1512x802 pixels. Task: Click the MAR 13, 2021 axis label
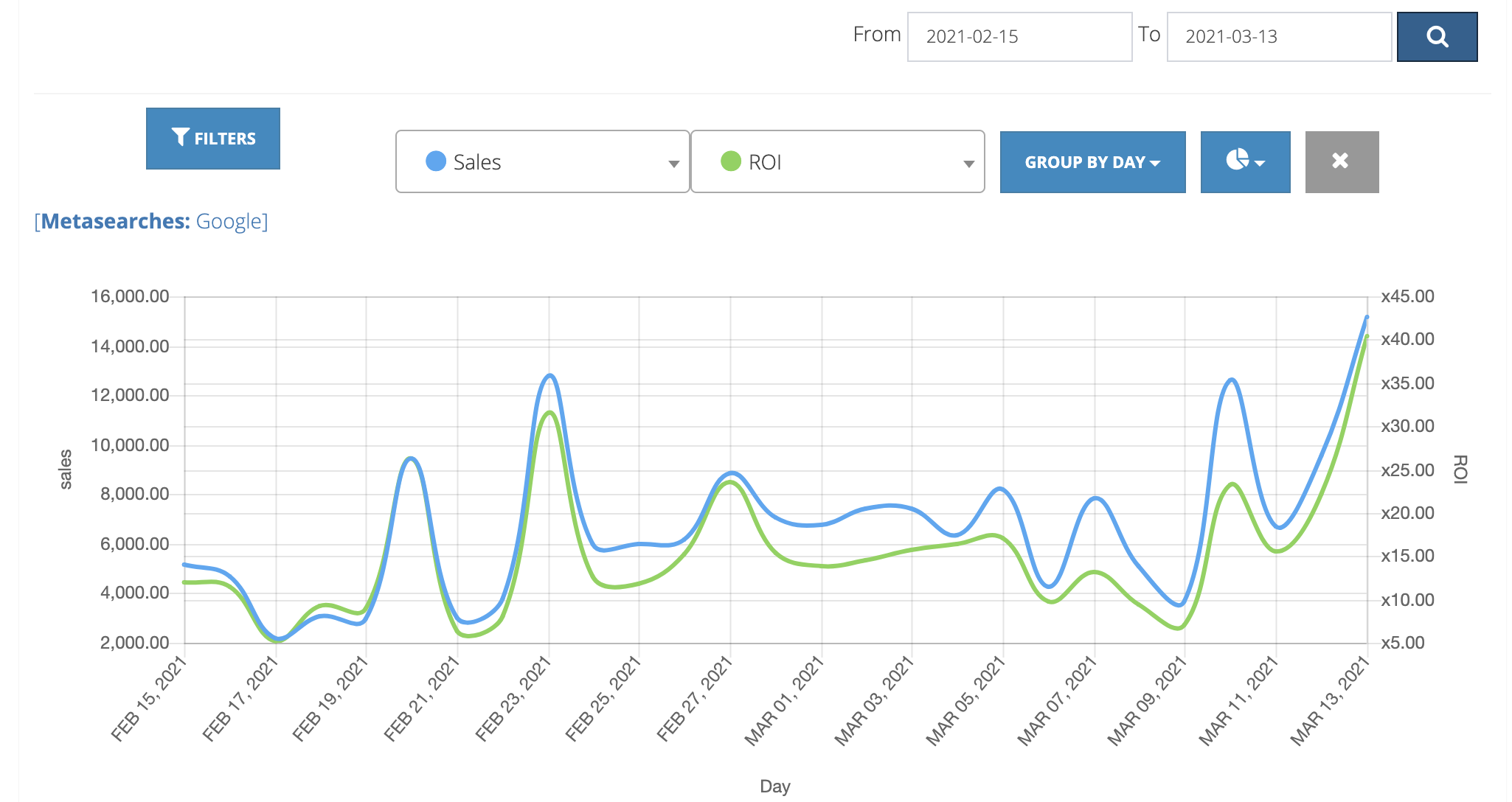1329,700
